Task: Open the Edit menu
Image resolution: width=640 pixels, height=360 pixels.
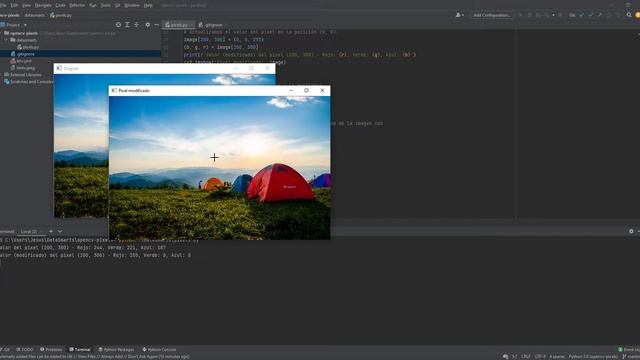Action: 14,5
